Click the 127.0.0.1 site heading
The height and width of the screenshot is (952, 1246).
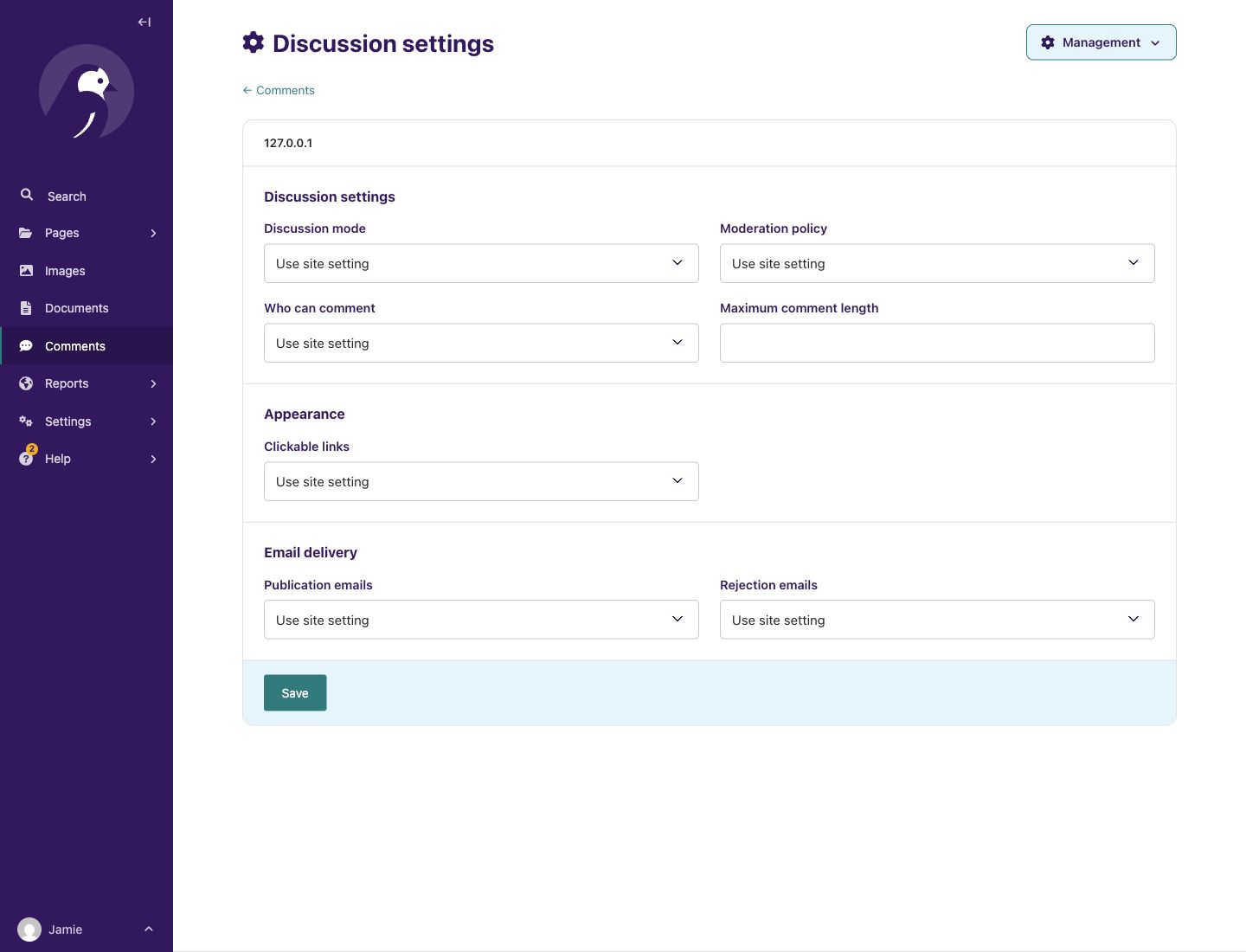(x=288, y=143)
